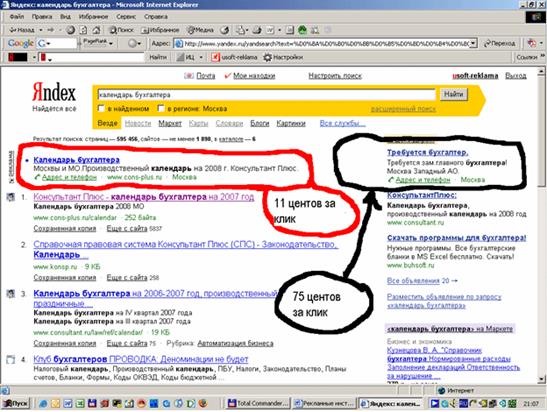Open the 'Требуется бухгалтер' ad link
Viewport: 547px width, 412px height.
pyautogui.click(x=427, y=152)
